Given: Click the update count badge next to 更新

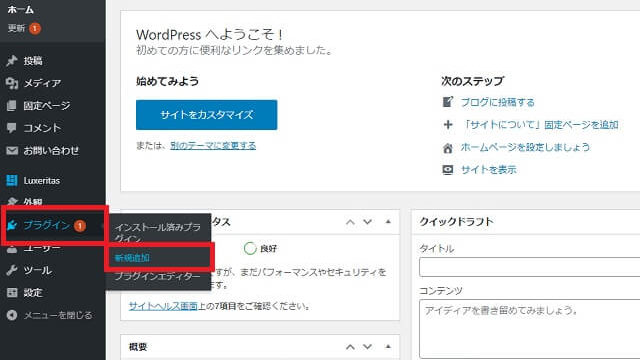Looking at the screenshot, I should pos(35,28).
